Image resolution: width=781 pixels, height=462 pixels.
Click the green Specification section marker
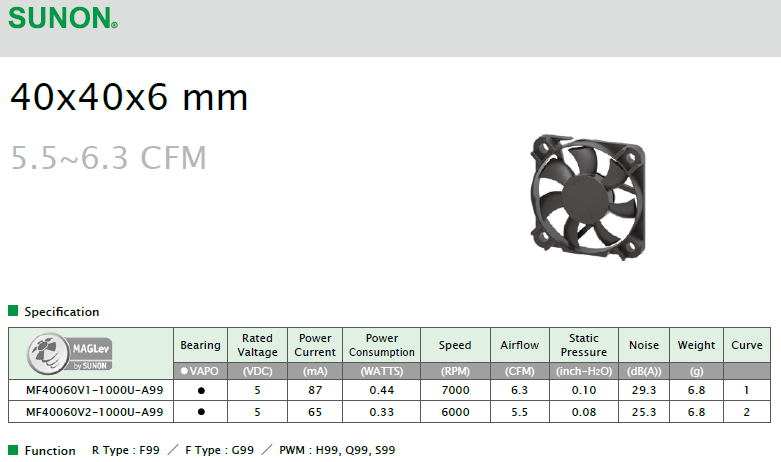pos(13,311)
